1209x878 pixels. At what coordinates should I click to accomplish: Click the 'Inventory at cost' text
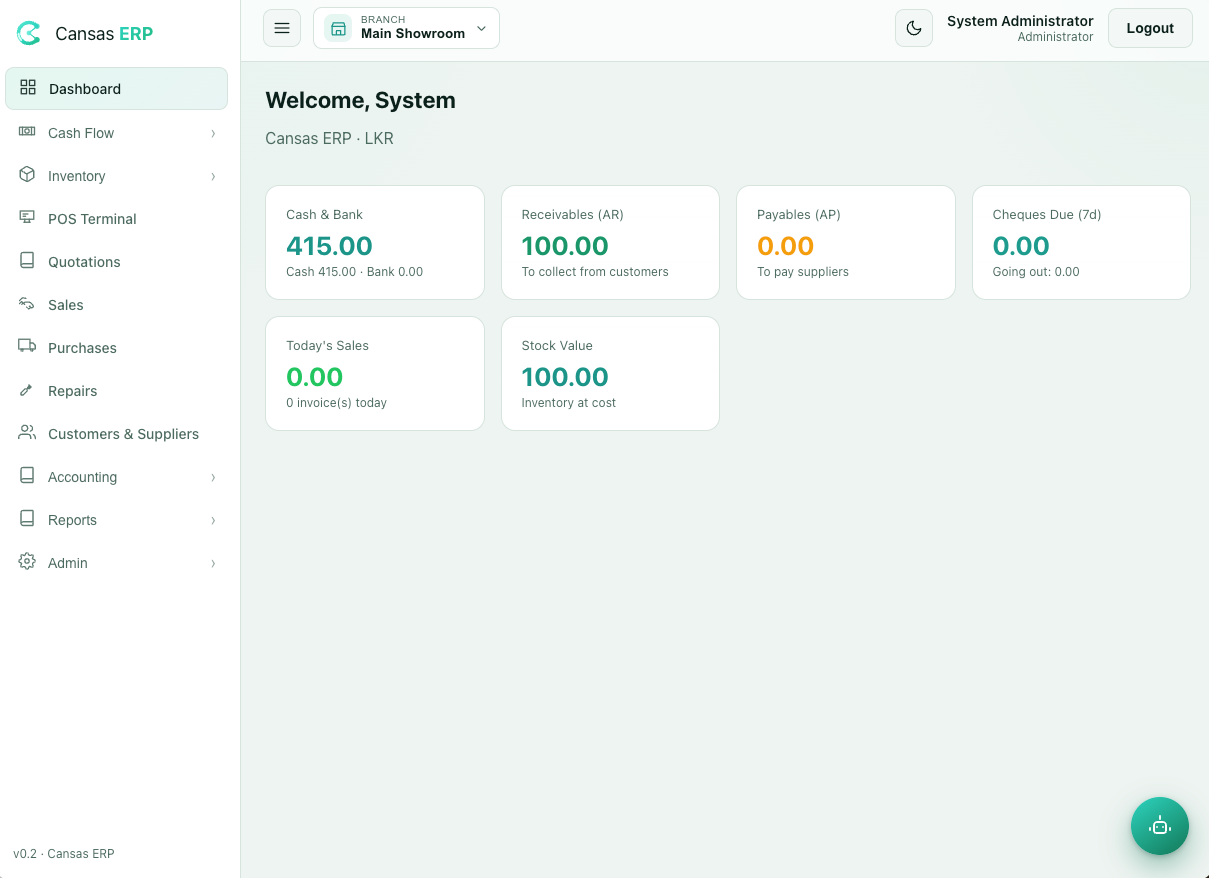click(x=568, y=403)
